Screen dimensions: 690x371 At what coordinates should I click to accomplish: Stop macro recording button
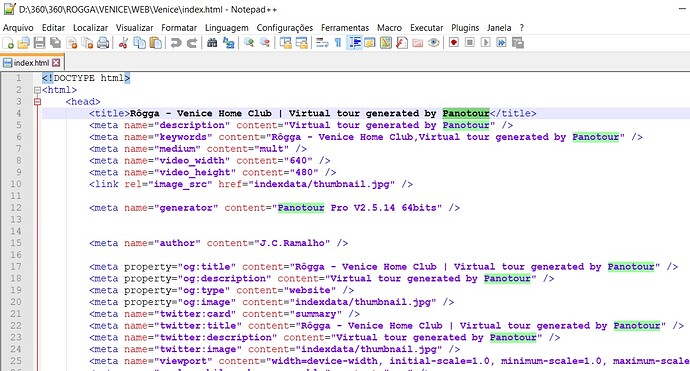(470, 43)
